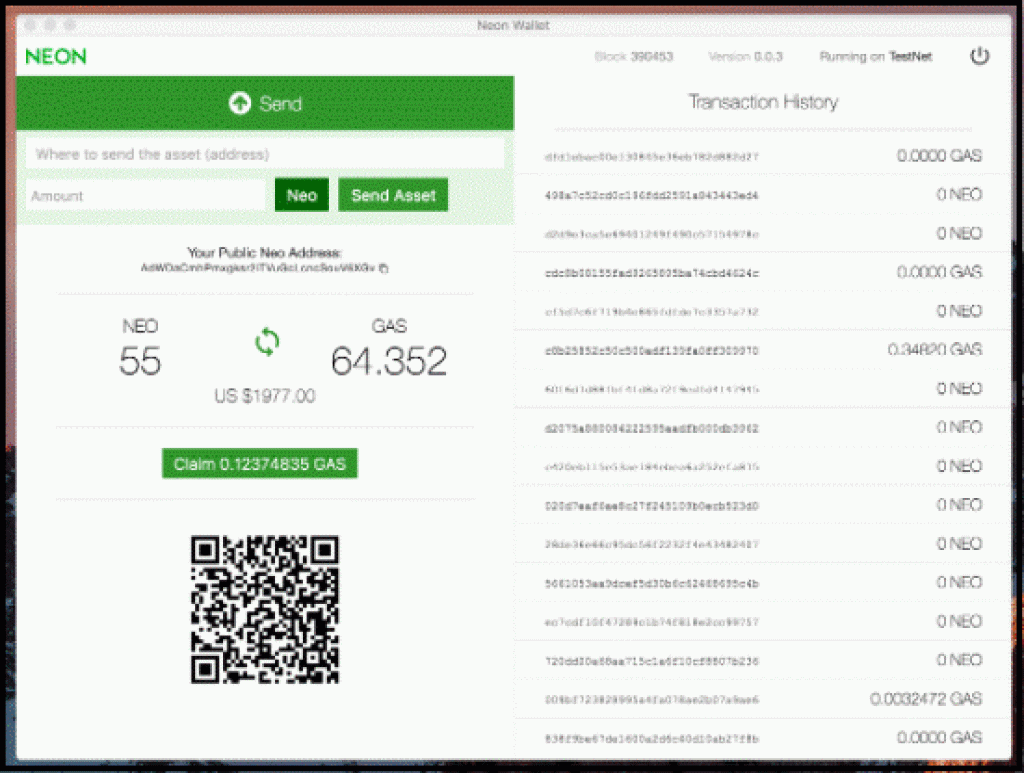Copy the public Neo address icon
1024x773 pixels.
coord(383,268)
